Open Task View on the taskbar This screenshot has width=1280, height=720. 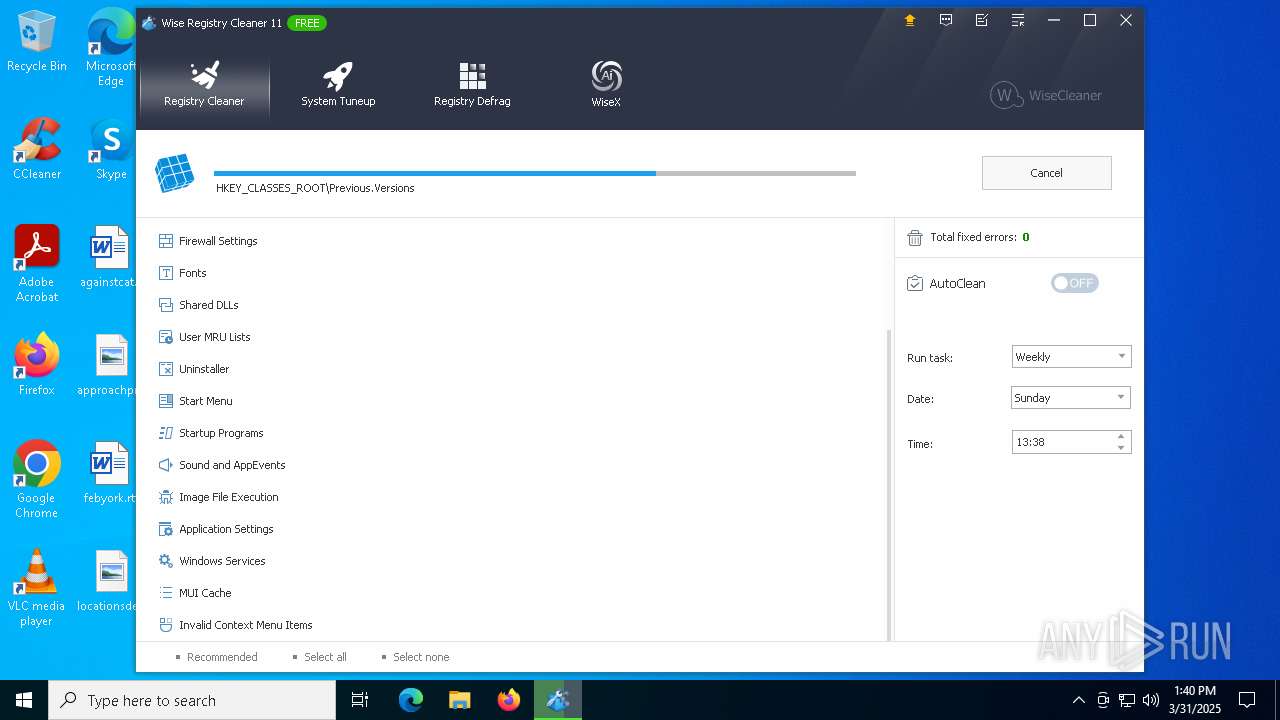point(360,700)
